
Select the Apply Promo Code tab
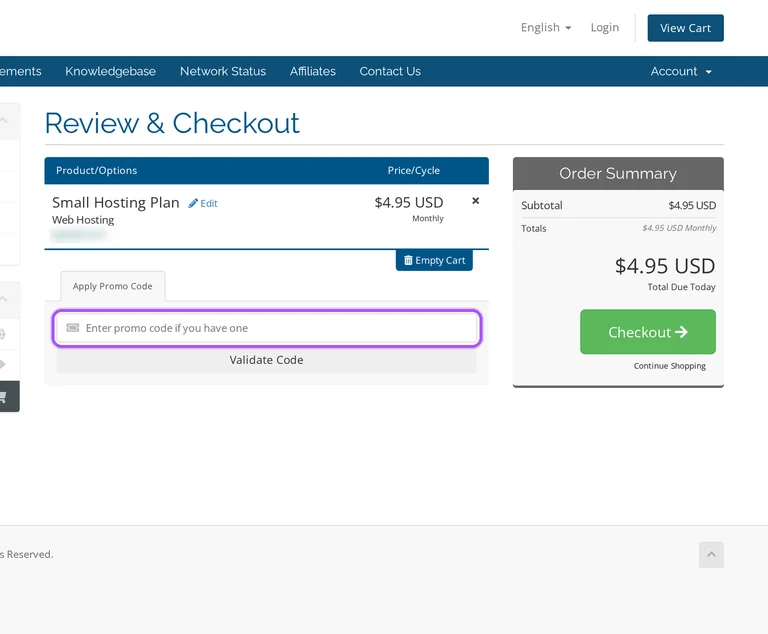pos(113,286)
